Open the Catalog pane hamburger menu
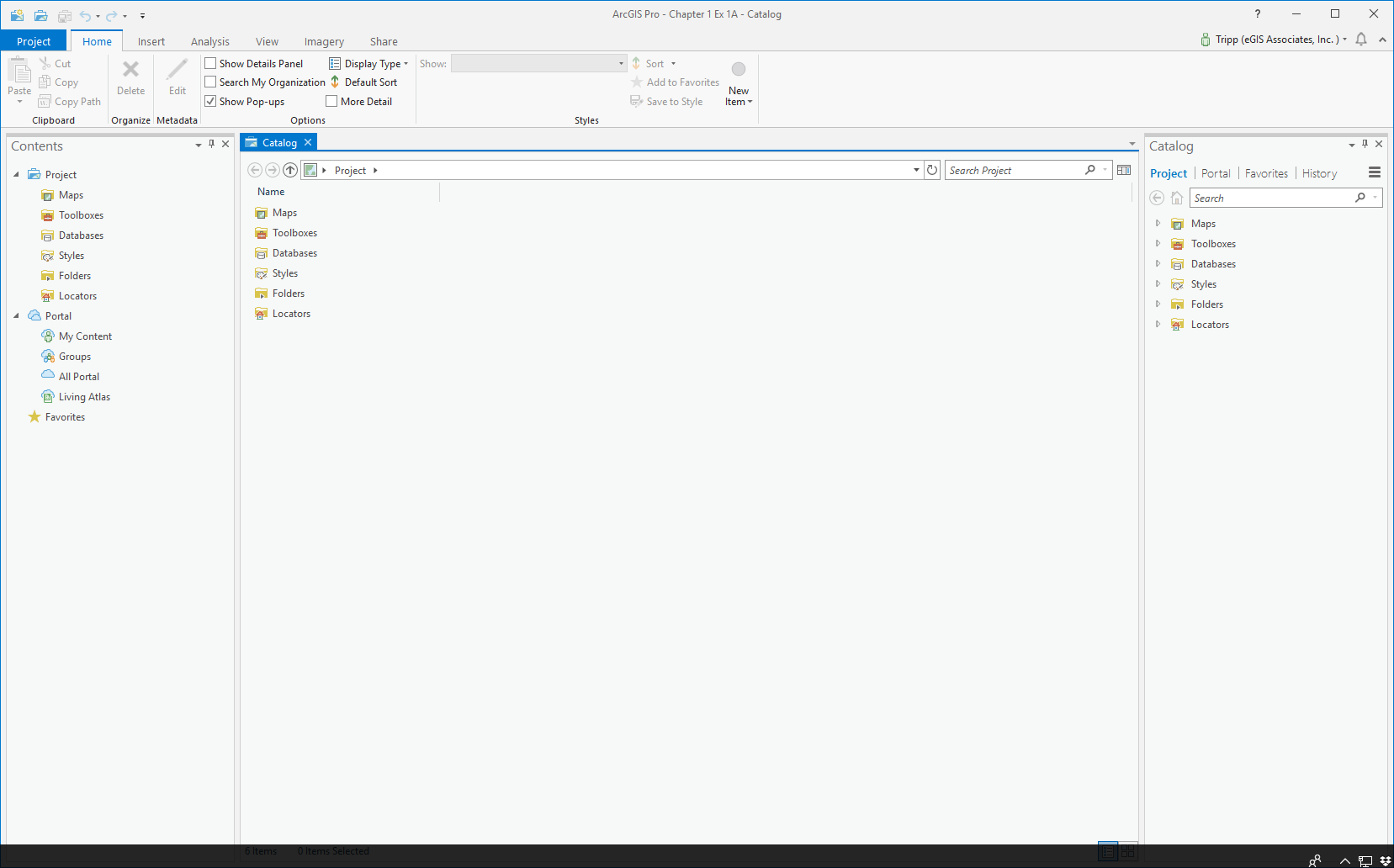 click(1375, 172)
